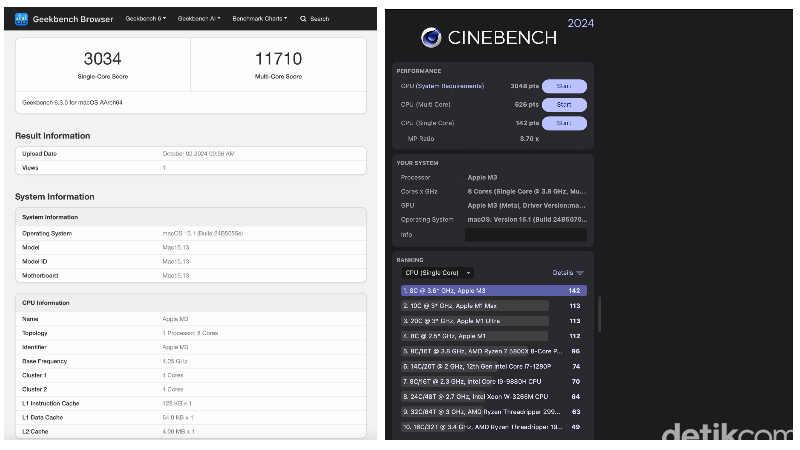Click the 3034 Single-Core Score value
The image size is (800, 450).
point(103,59)
